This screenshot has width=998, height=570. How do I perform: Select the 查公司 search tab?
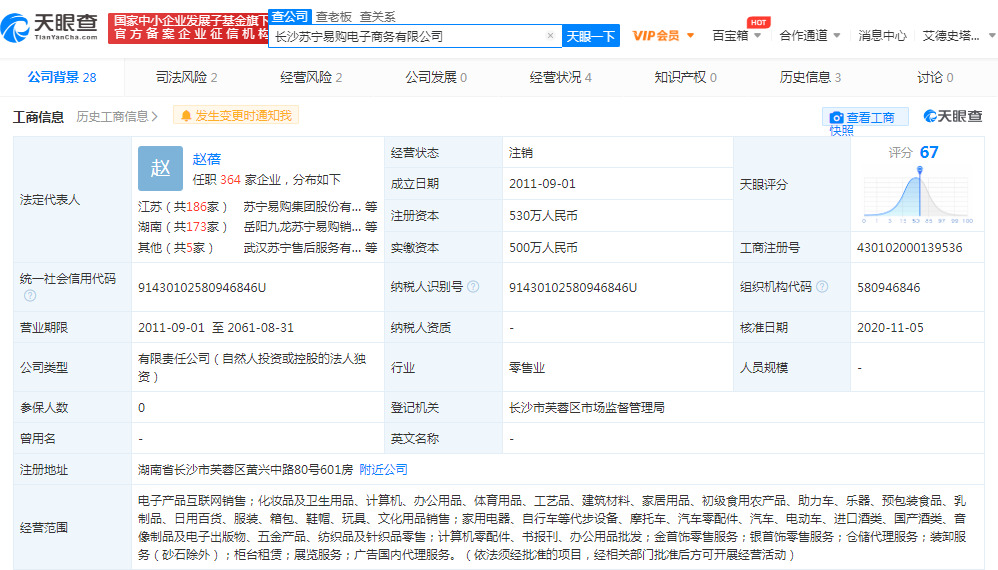point(290,17)
